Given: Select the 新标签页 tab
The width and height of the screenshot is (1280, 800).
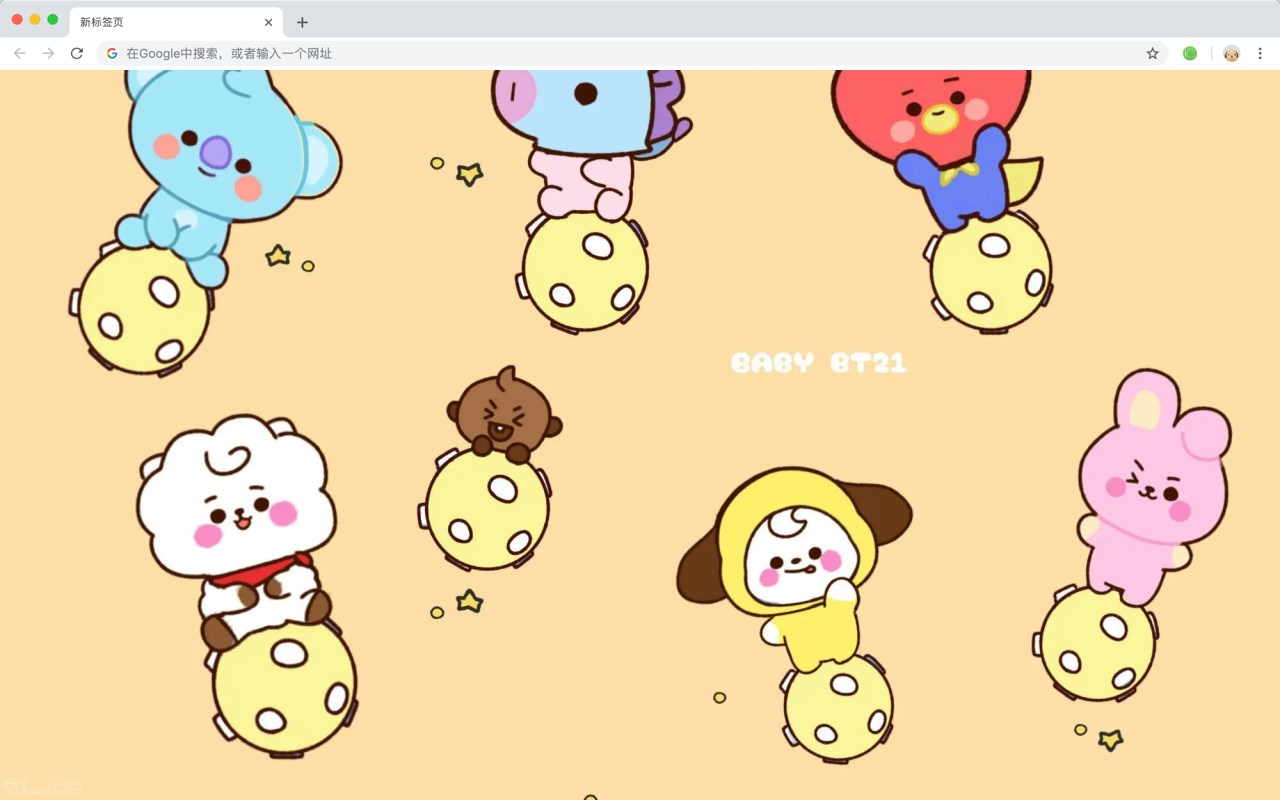Looking at the screenshot, I should point(176,22).
